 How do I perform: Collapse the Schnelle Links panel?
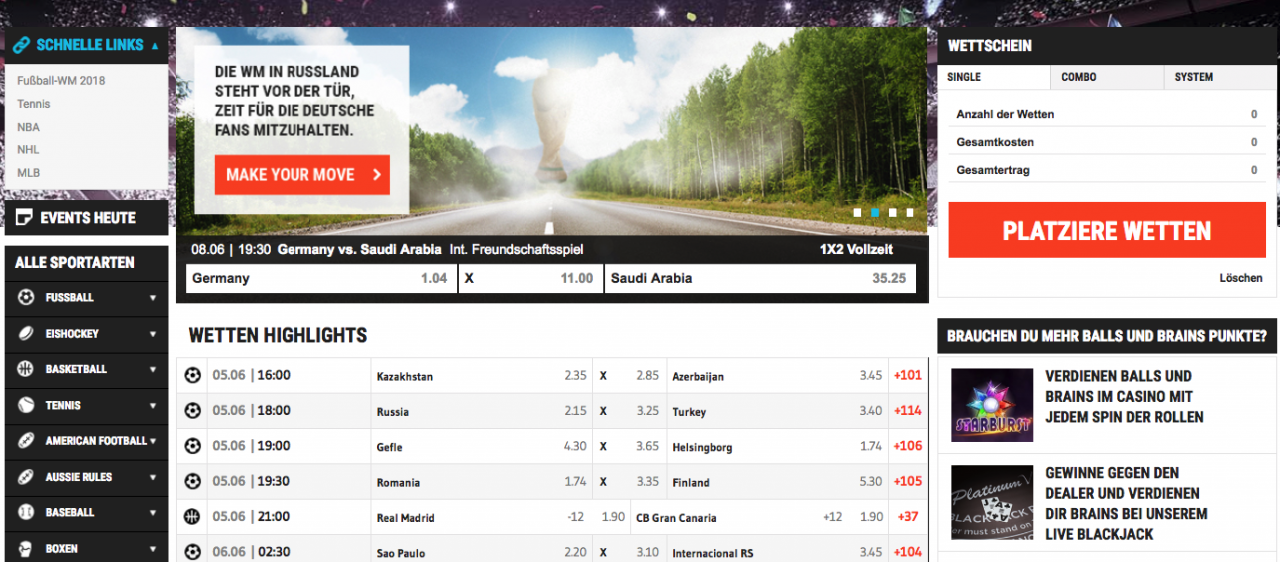pyautogui.click(x=154, y=46)
